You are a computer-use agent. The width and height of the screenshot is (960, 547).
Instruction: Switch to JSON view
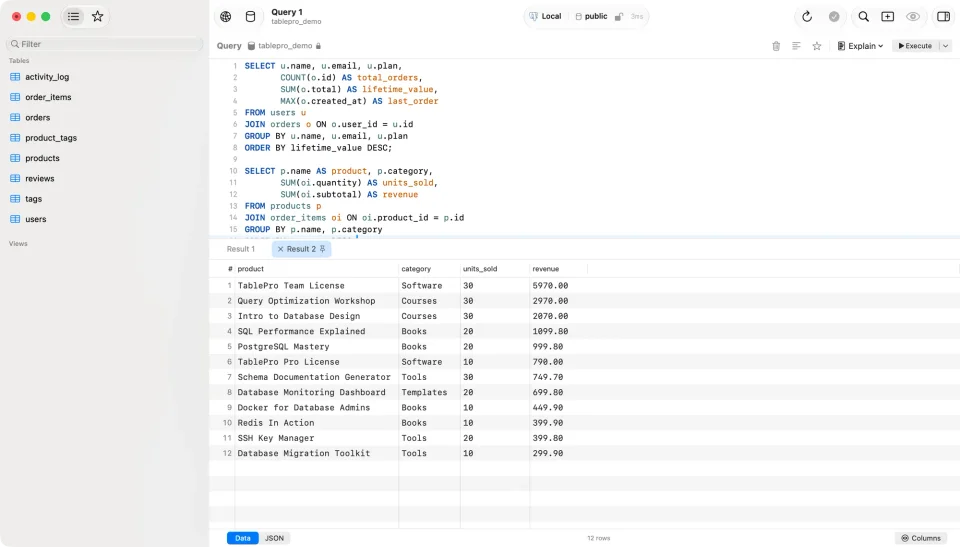(x=274, y=538)
